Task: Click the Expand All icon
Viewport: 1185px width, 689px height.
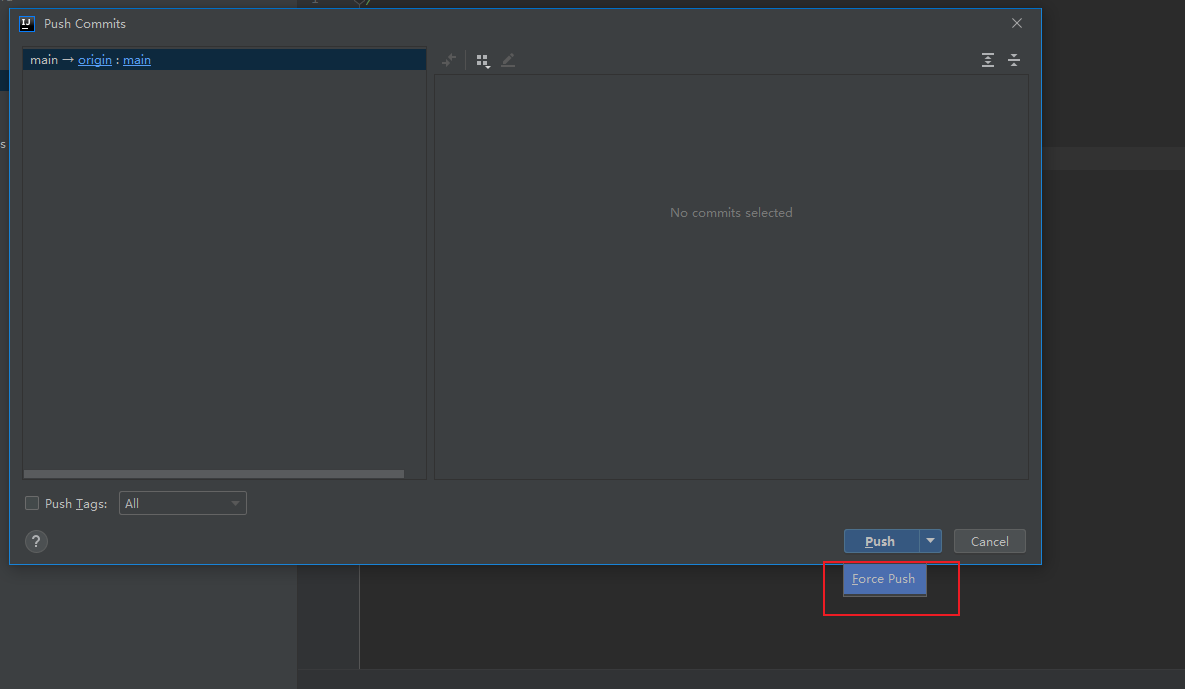Action: click(988, 60)
